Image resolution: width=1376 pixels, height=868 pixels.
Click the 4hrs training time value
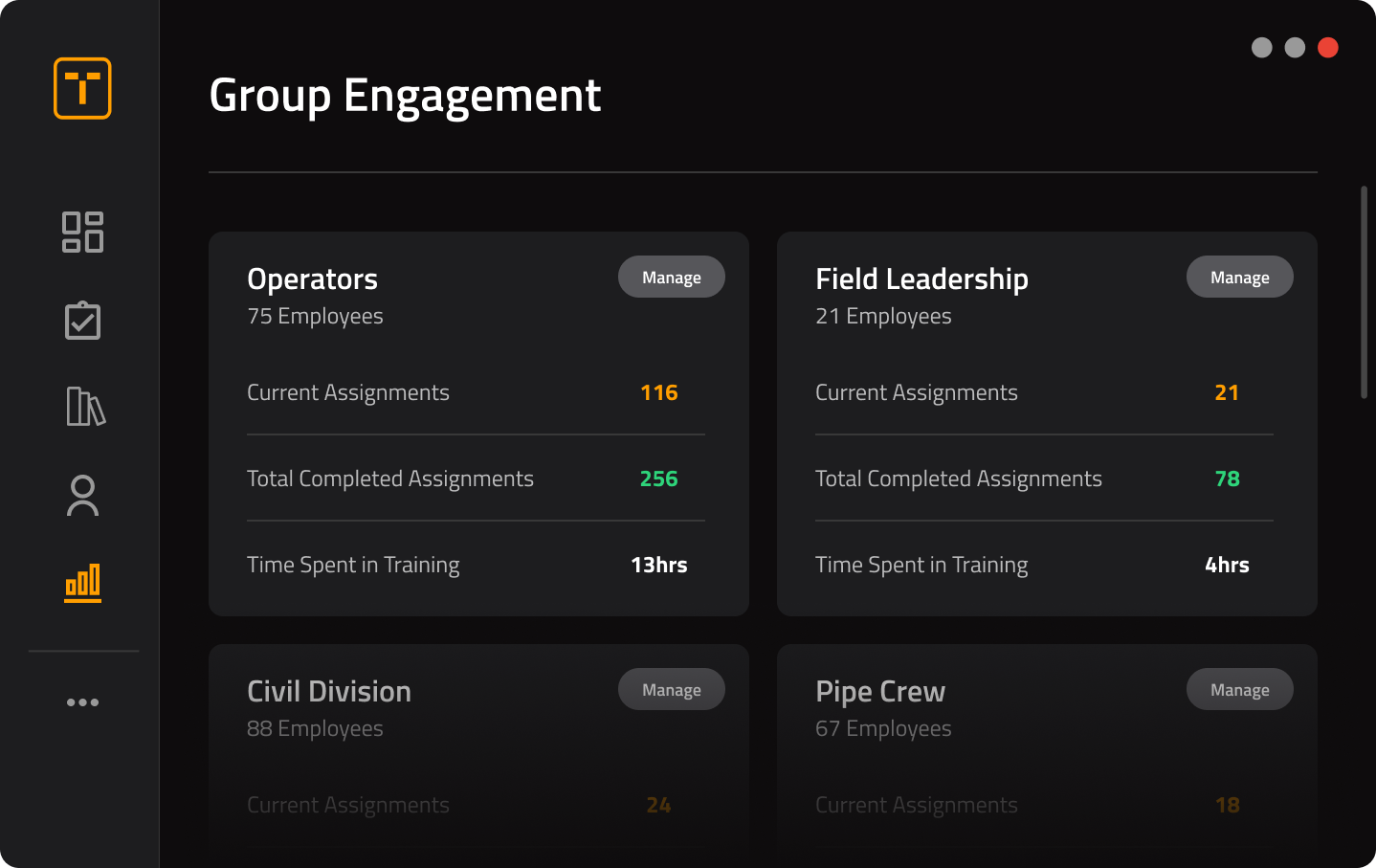coord(1228,565)
